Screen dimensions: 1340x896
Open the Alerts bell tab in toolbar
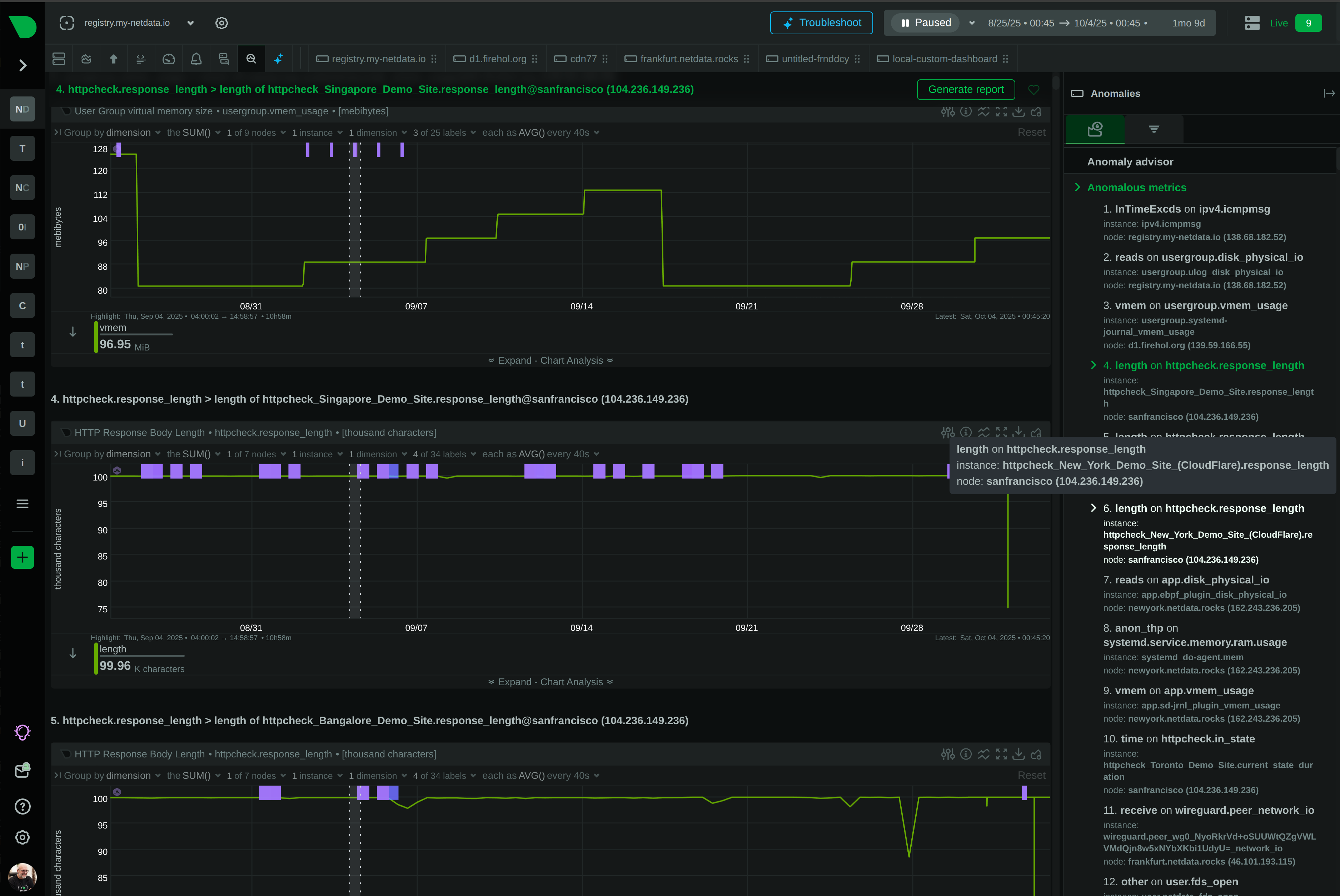click(x=196, y=59)
